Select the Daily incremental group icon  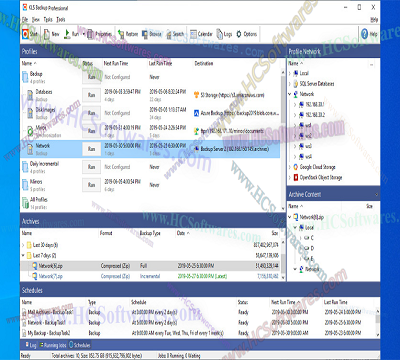[25, 167]
